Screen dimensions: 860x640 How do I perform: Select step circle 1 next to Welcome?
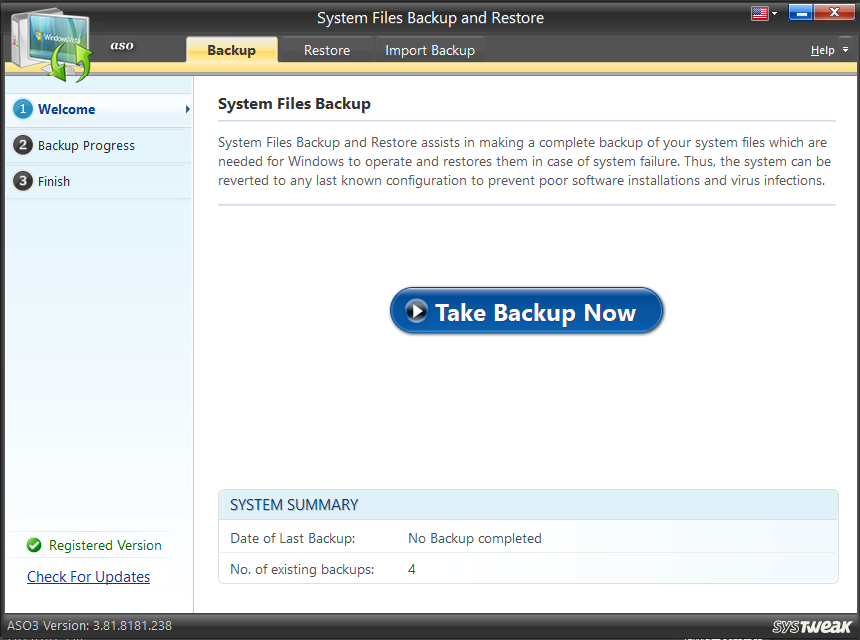[22, 109]
